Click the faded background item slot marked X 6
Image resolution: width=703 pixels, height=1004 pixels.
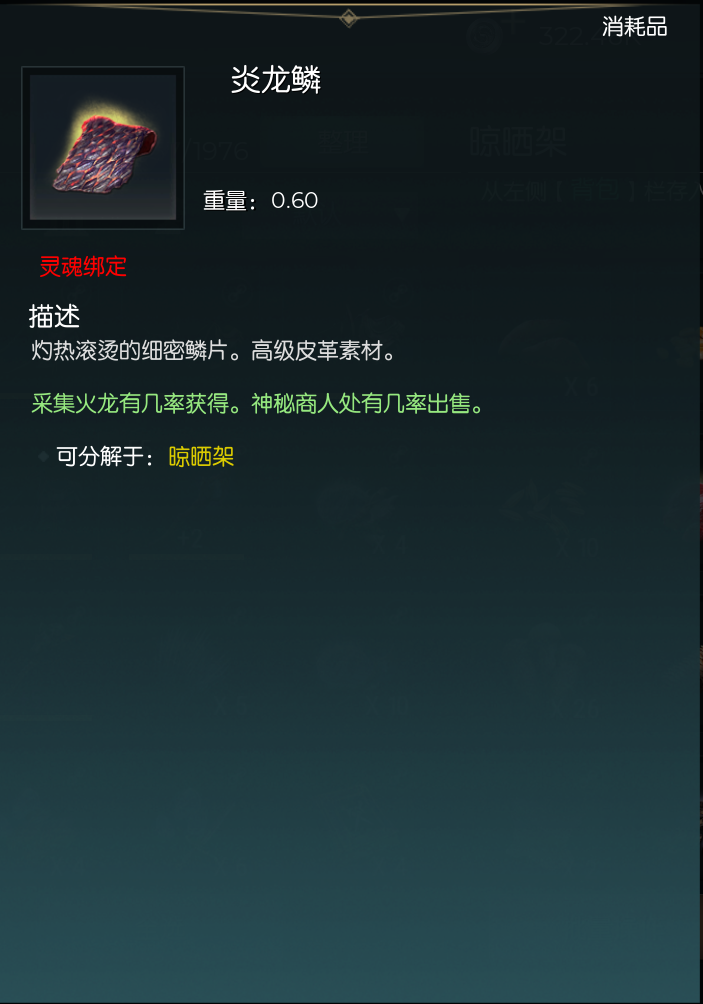point(581,359)
